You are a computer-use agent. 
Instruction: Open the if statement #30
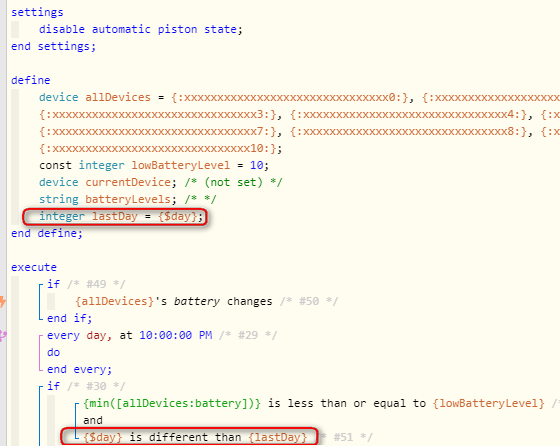coord(54,386)
